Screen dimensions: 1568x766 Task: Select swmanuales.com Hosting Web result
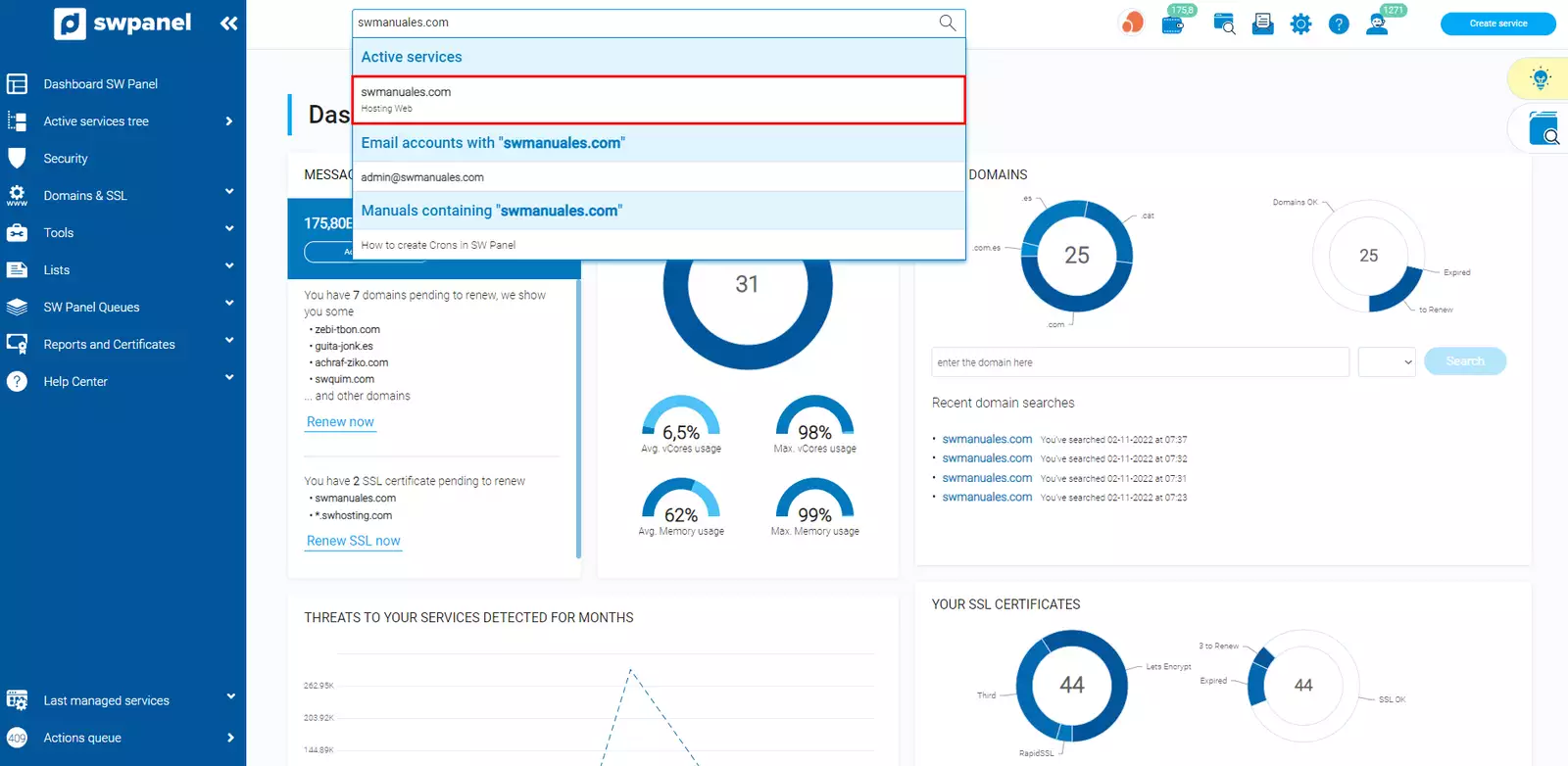pyautogui.click(x=659, y=100)
